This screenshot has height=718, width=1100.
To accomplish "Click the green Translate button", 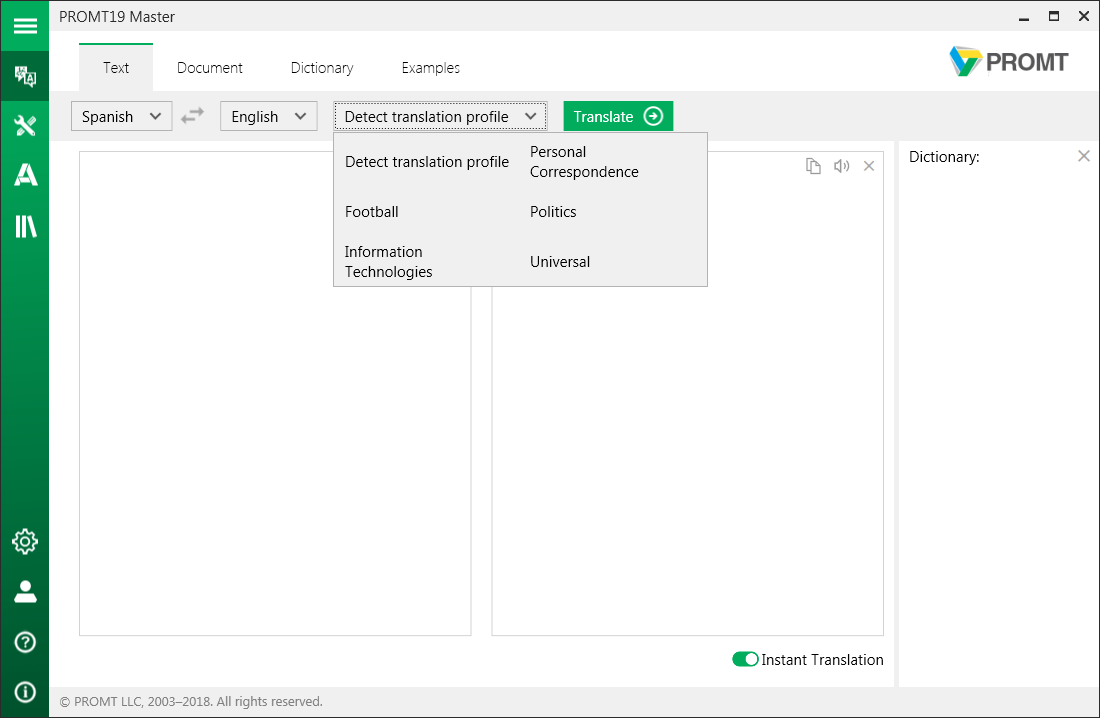I will coord(618,116).
